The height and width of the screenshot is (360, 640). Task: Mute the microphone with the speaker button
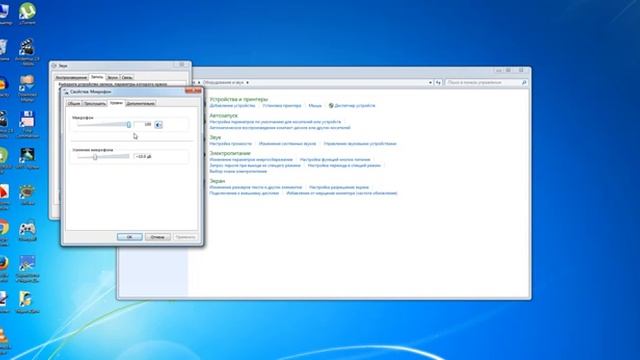pyautogui.click(x=158, y=125)
